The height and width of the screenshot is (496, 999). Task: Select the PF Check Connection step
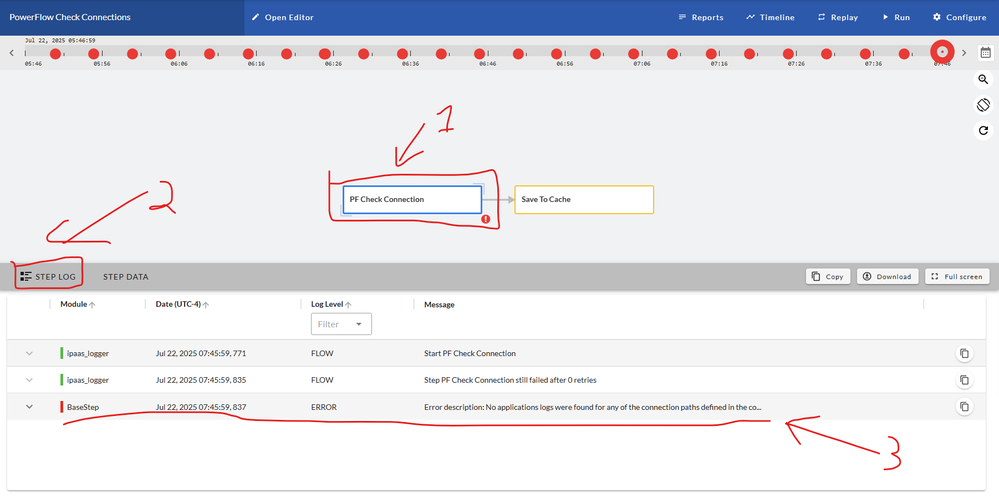tap(412, 199)
